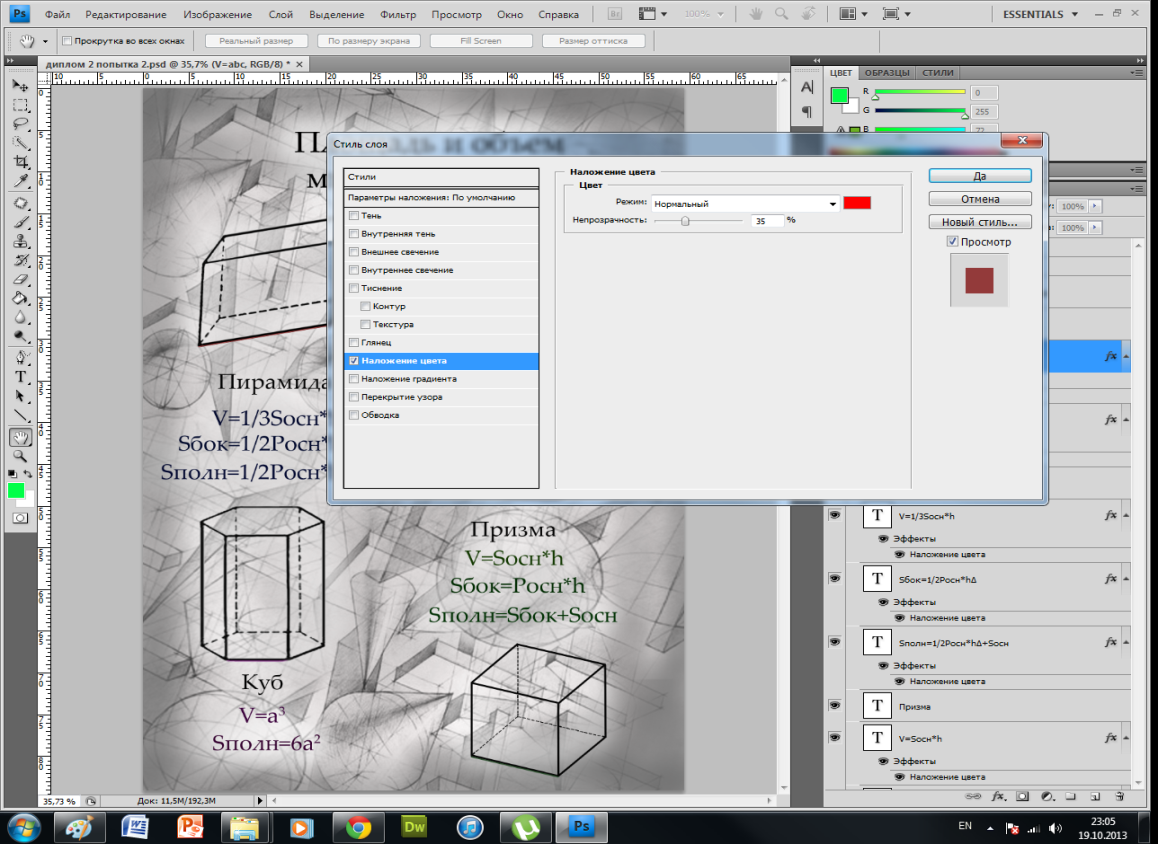Open Hand tool preset picker arrow
The height and width of the screenshot is (844, 1158).
click(x=45, y=41)
